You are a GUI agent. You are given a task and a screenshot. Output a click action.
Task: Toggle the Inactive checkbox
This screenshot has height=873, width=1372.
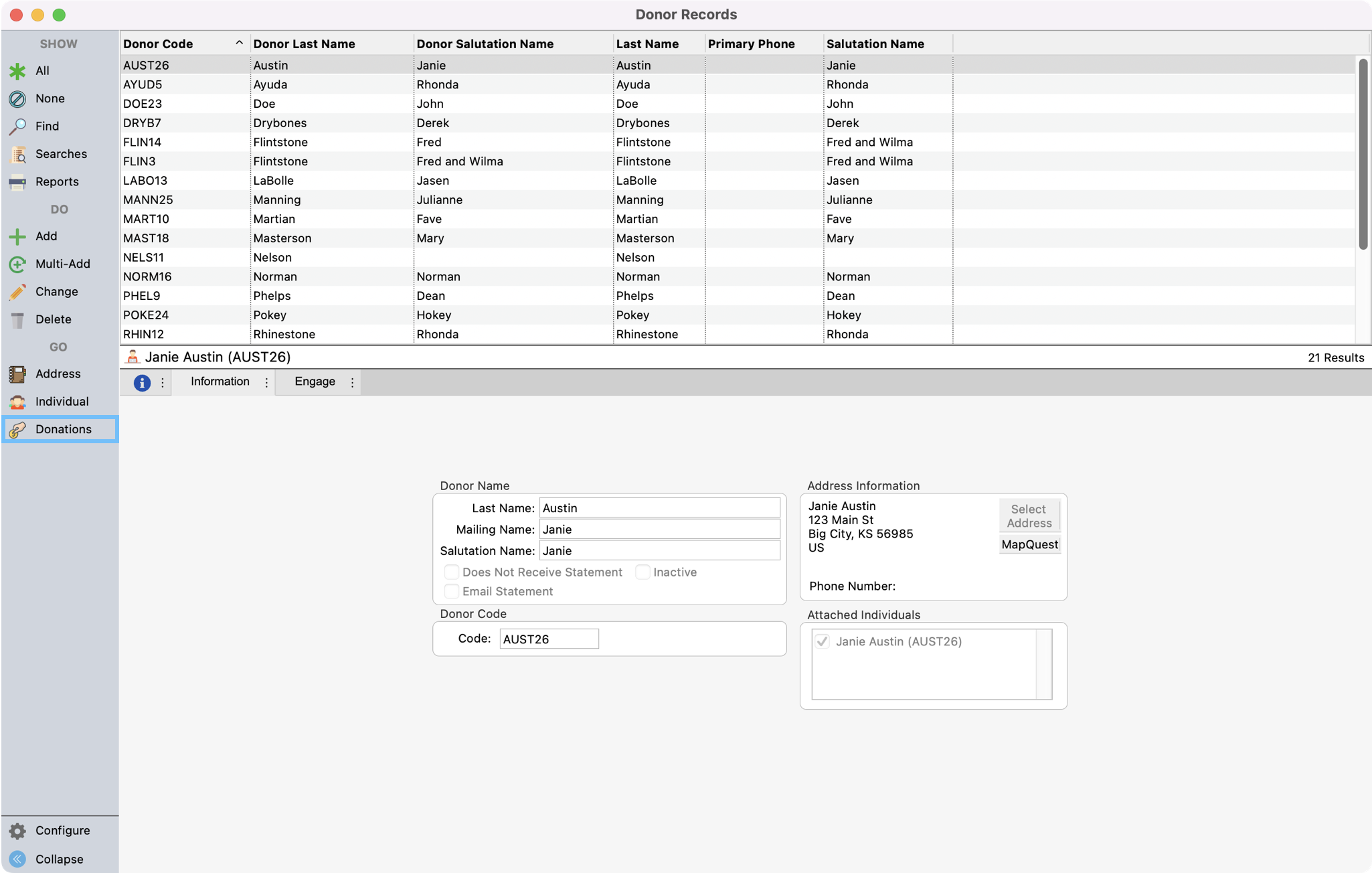coord(642,572)
